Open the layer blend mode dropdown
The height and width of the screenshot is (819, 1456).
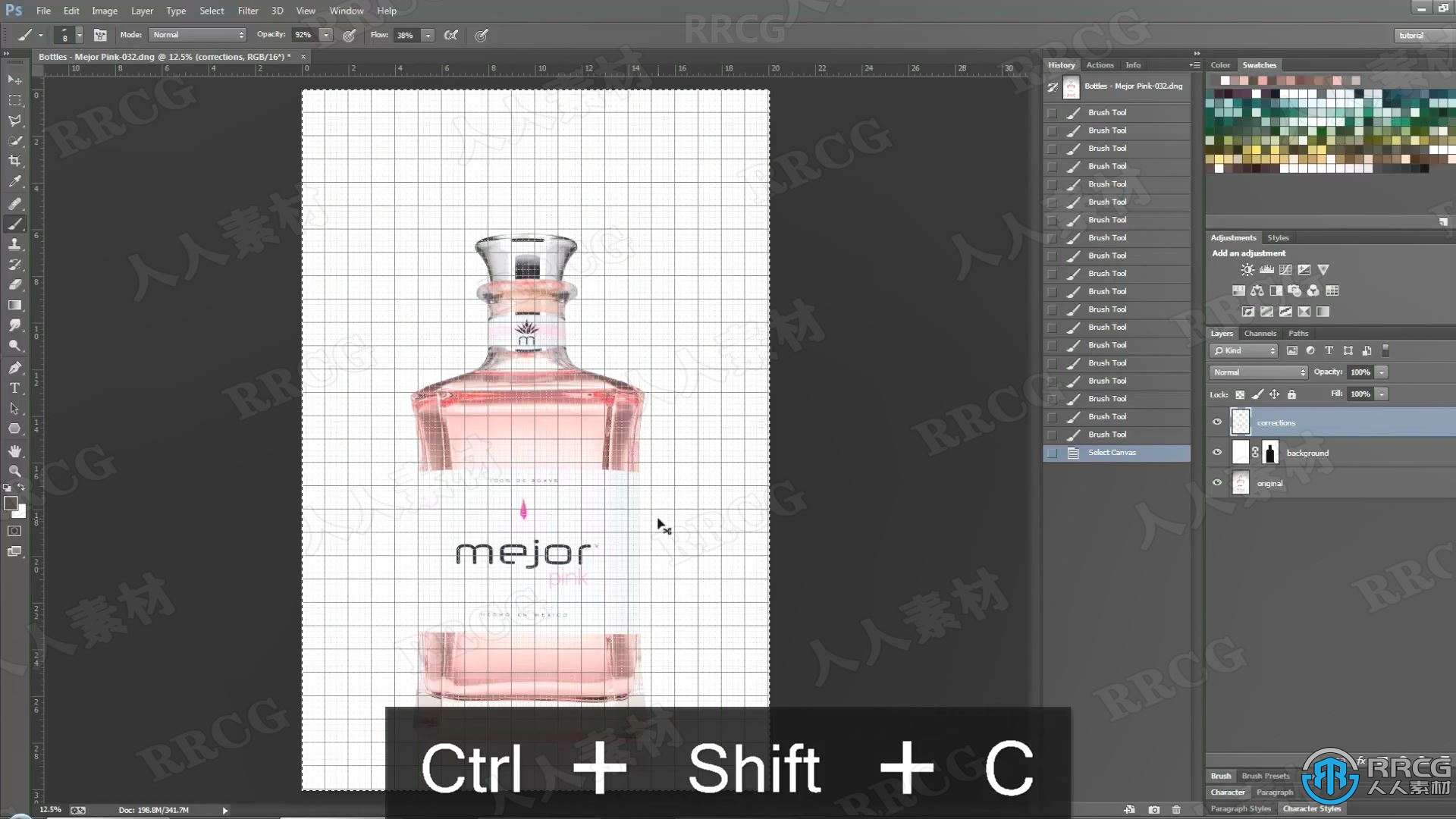point(1258,372)
